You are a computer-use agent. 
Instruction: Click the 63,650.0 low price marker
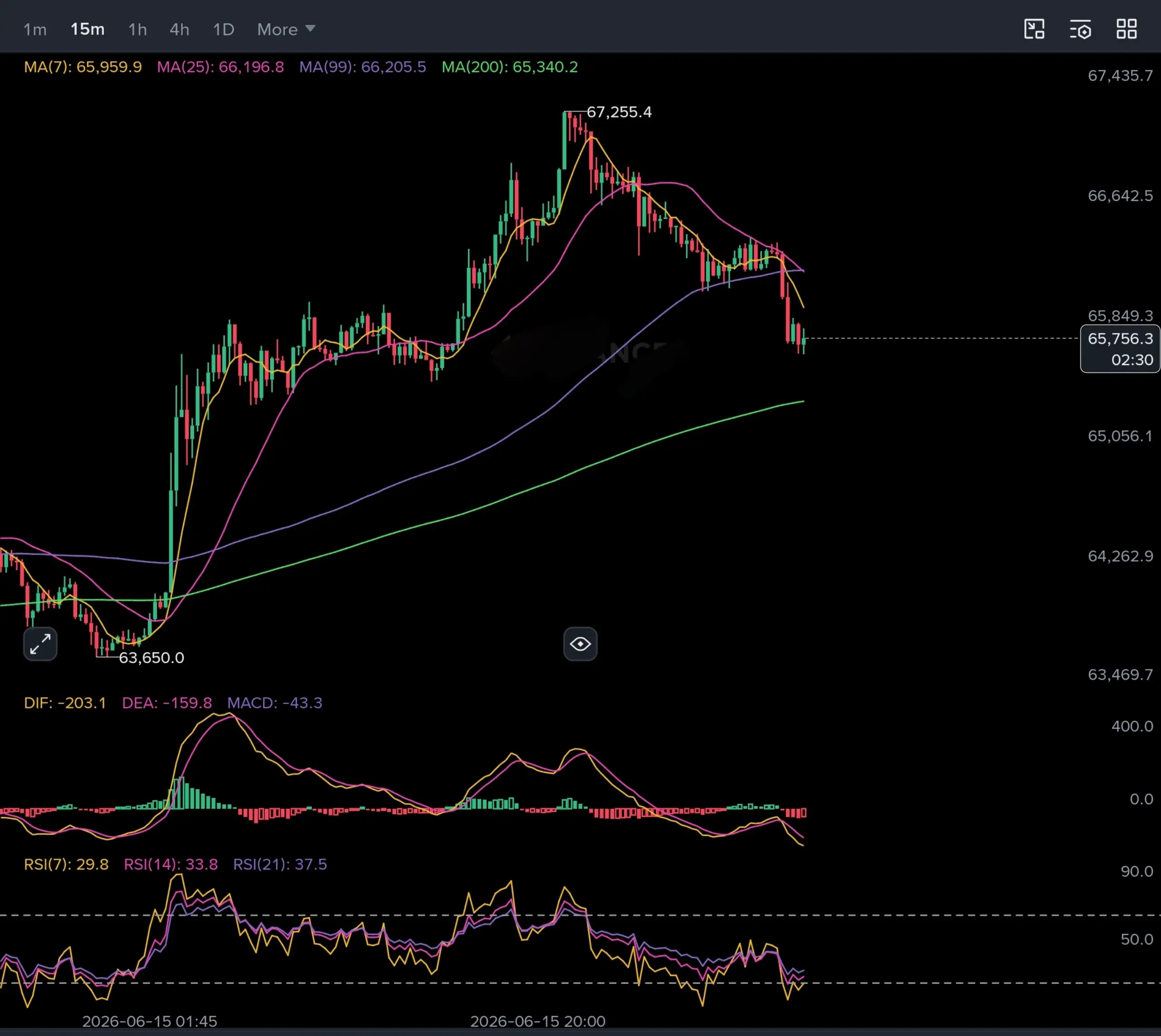click(x=151, y=658)
